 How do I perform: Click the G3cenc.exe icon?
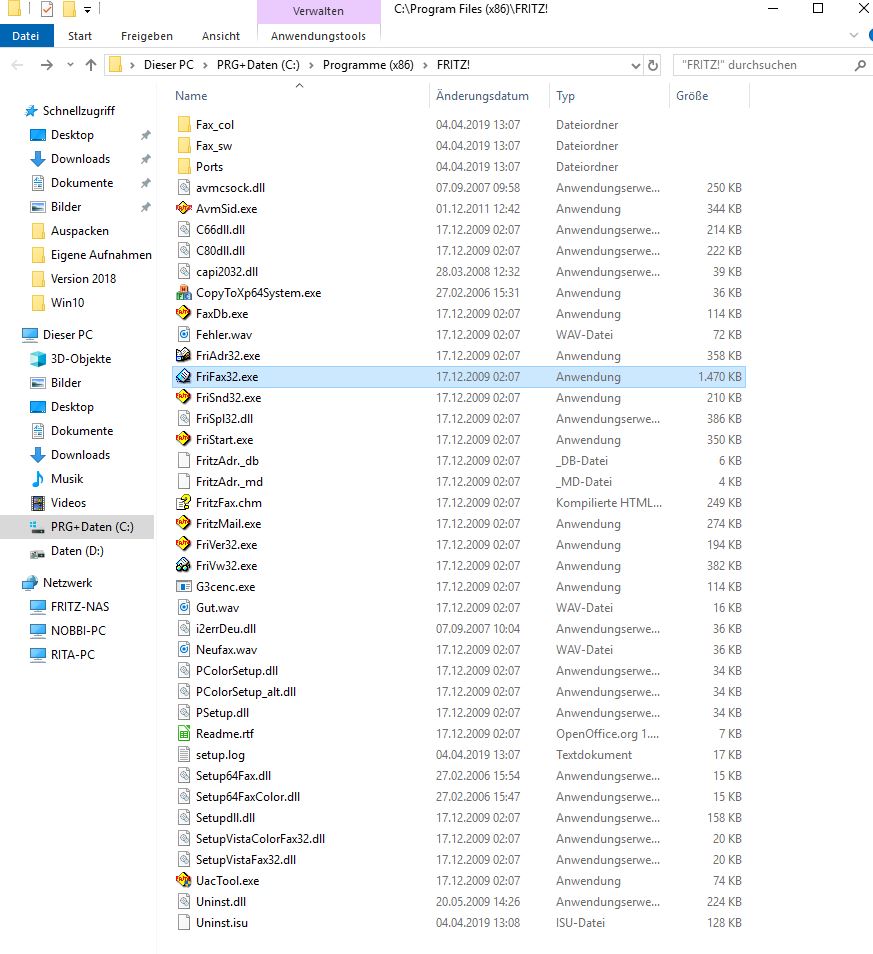coord(183,587)
